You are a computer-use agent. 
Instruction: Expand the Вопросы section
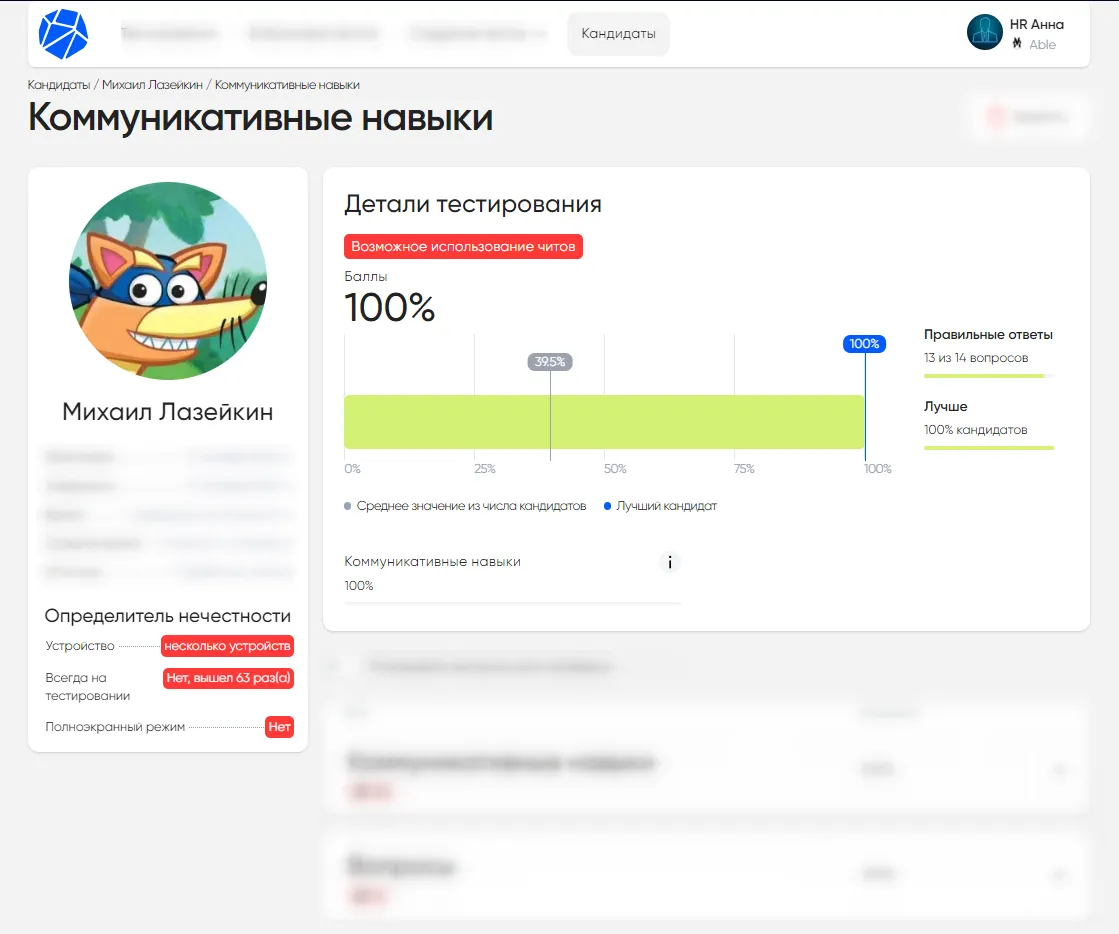click(x=1060, y=873)
